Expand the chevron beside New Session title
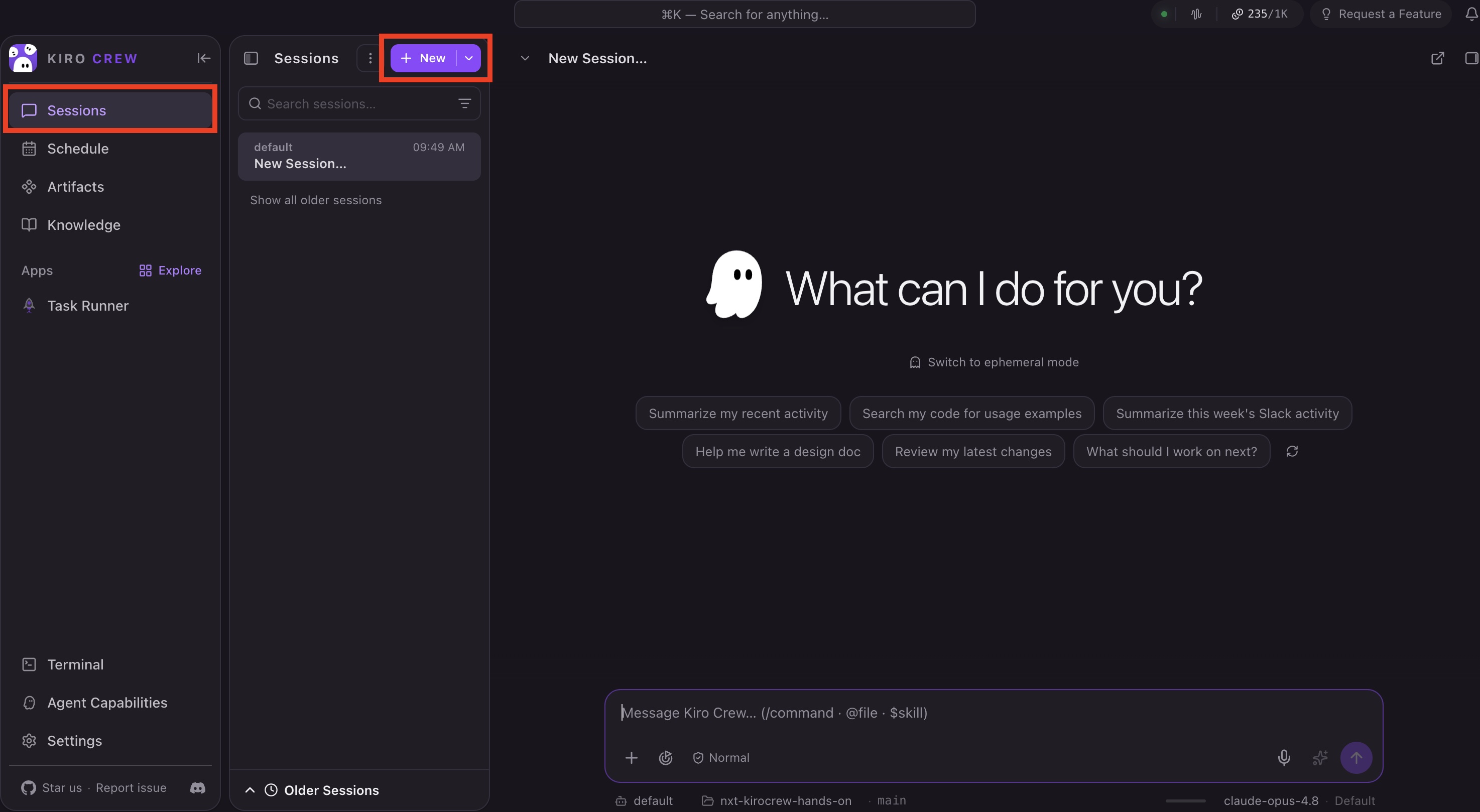 [x=525, y=58]
